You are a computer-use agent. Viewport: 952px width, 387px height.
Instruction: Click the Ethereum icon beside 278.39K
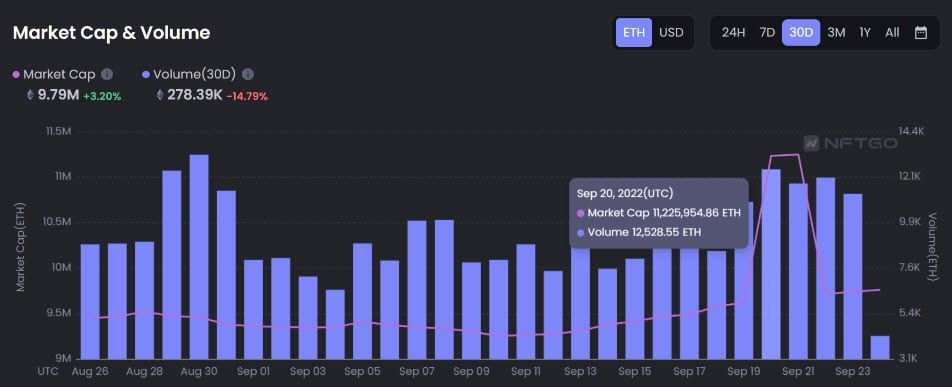160,95
